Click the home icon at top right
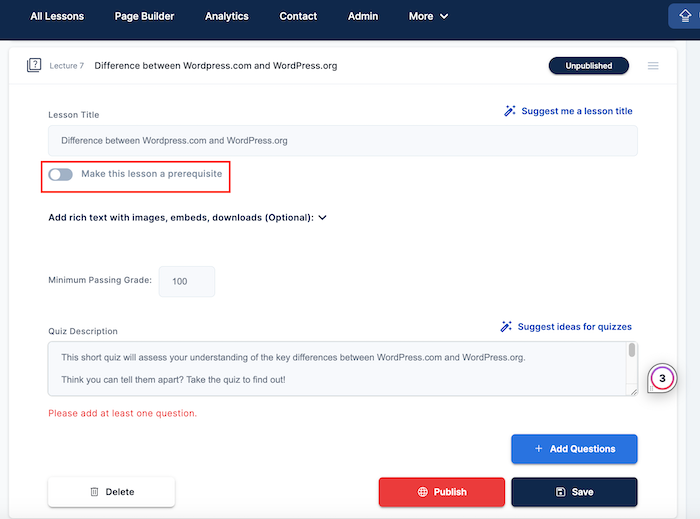The width and height of the screenshot is (700, 519). point(685,16)
